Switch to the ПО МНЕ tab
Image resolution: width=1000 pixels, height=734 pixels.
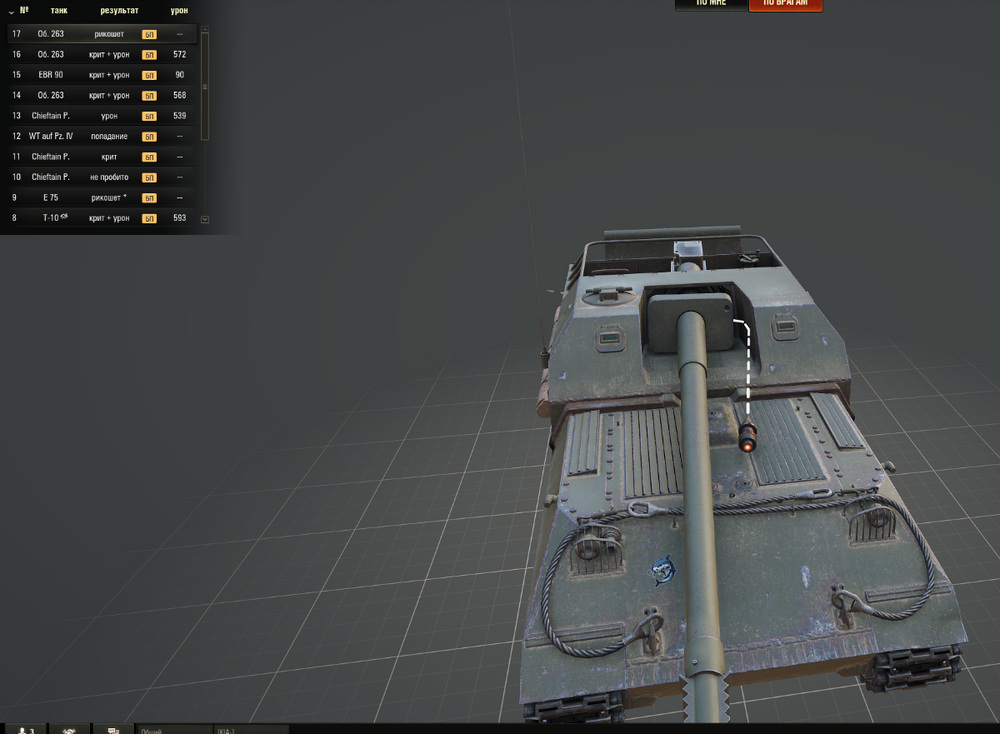711,4
